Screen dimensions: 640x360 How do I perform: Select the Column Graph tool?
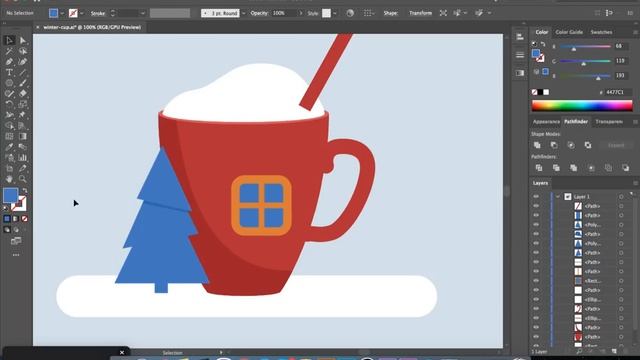pyautogui.click(x=23, y=158)
